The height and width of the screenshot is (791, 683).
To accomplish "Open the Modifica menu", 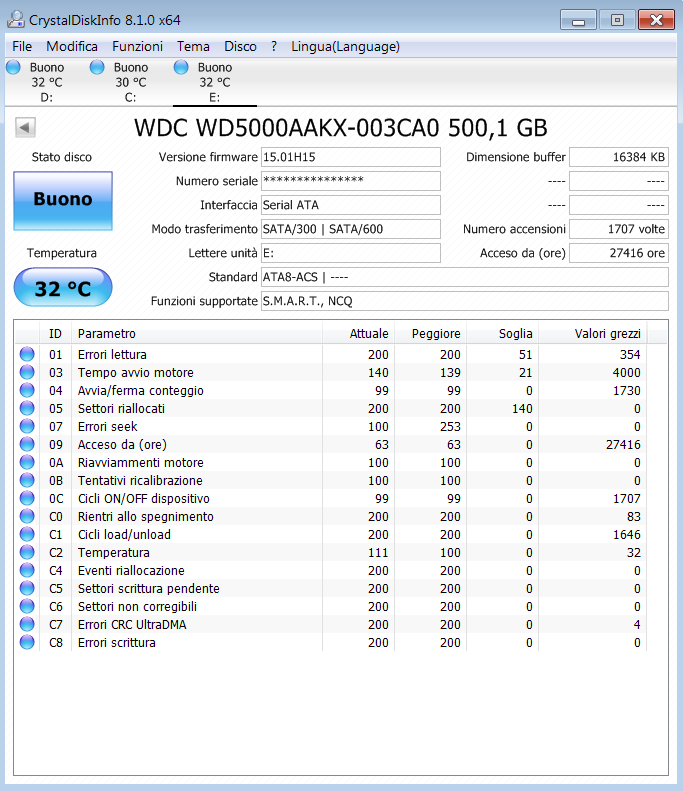I will coord(72,46).
